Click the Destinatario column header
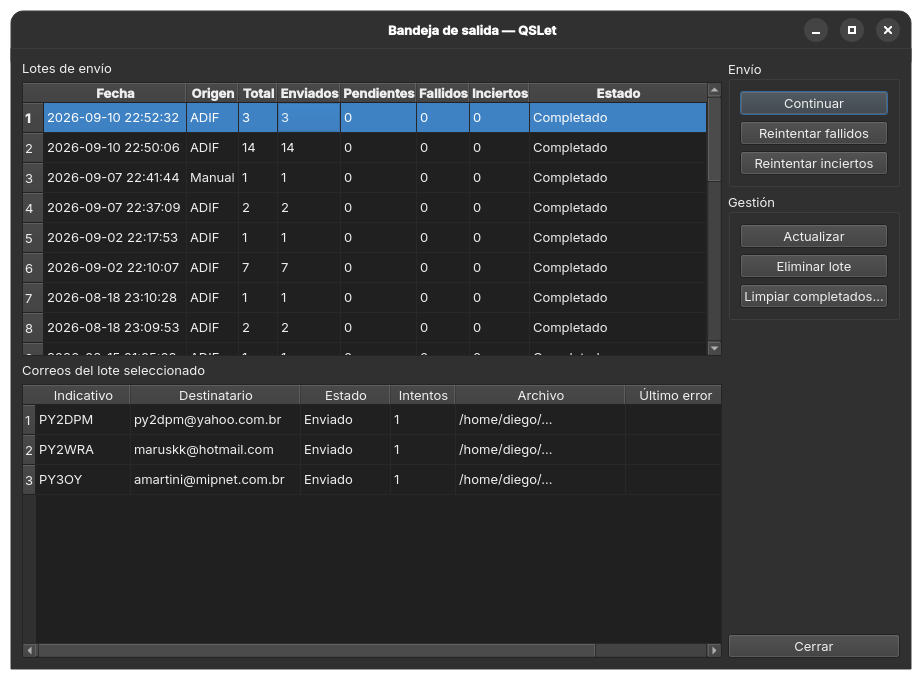The width and height of the screenshot is (922, 680). pos(215,395)
